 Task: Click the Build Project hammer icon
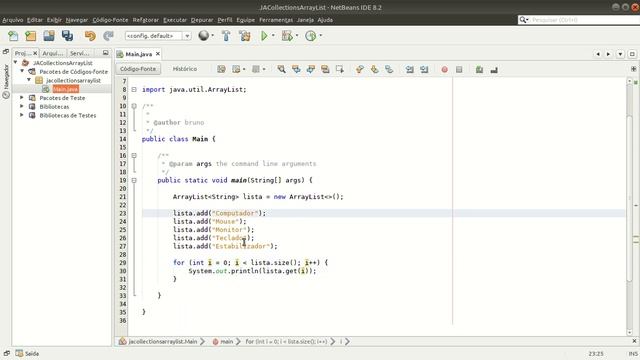point(226,36)
